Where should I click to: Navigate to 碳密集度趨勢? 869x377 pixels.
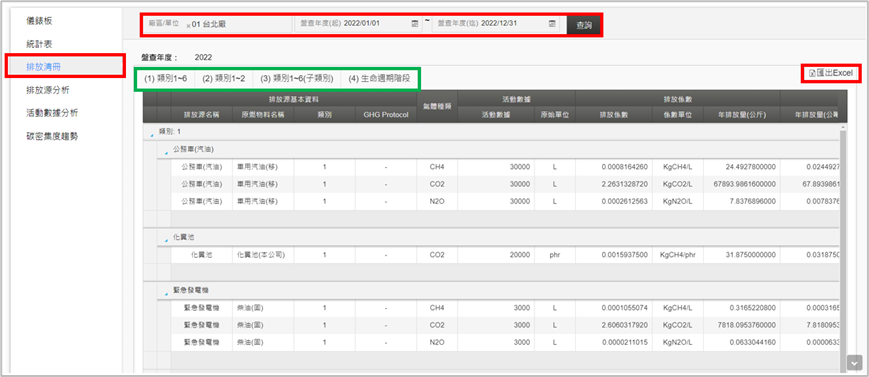(x=52, y=136)
